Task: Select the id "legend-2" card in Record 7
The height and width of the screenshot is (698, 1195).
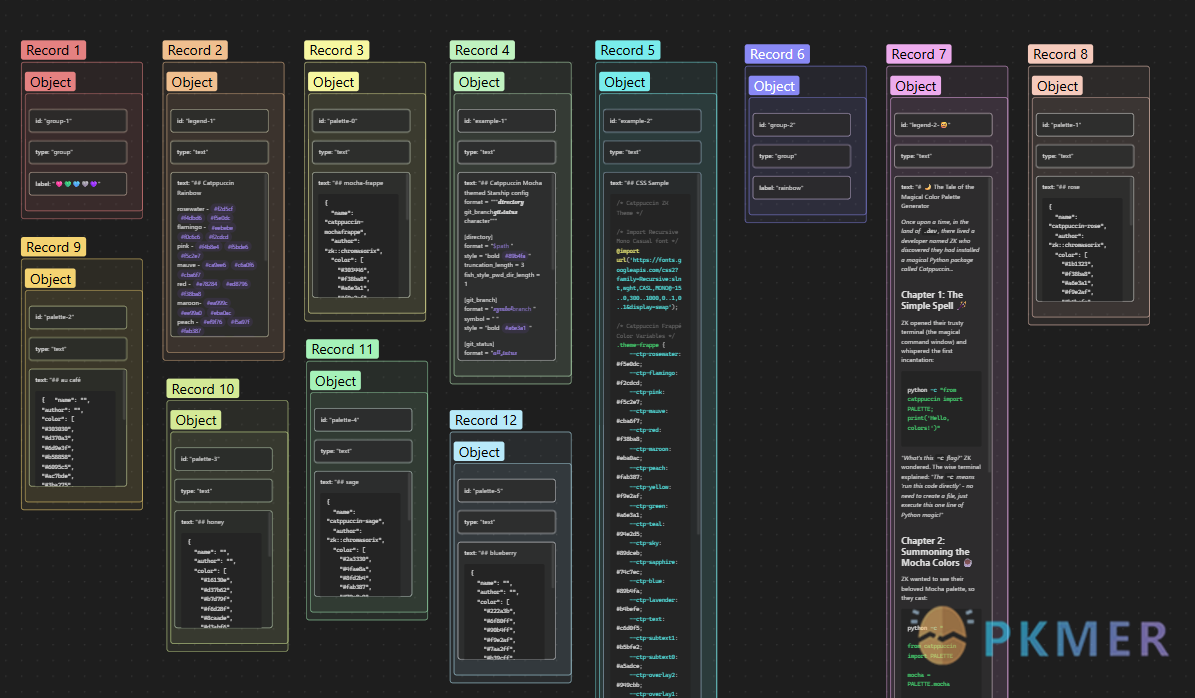Action: coord(944,124)
